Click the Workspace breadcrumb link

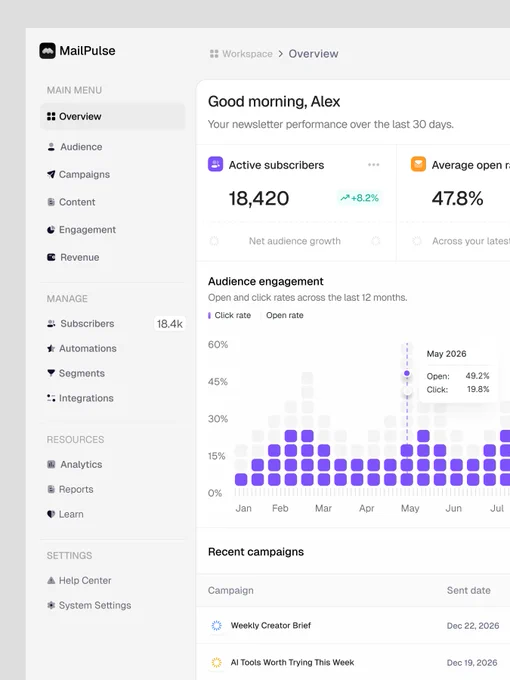247,54
